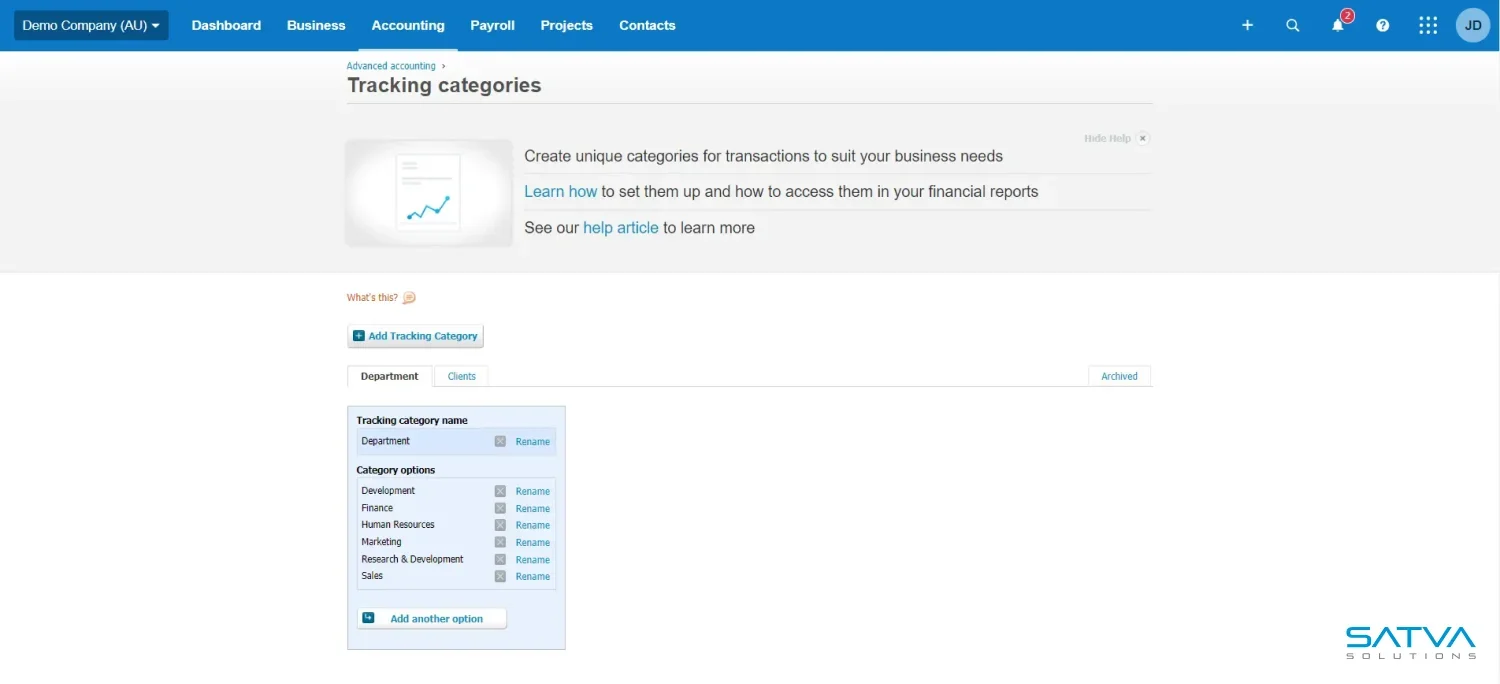
Task: Click the help question mark icon
Action: click(1383, 25)
